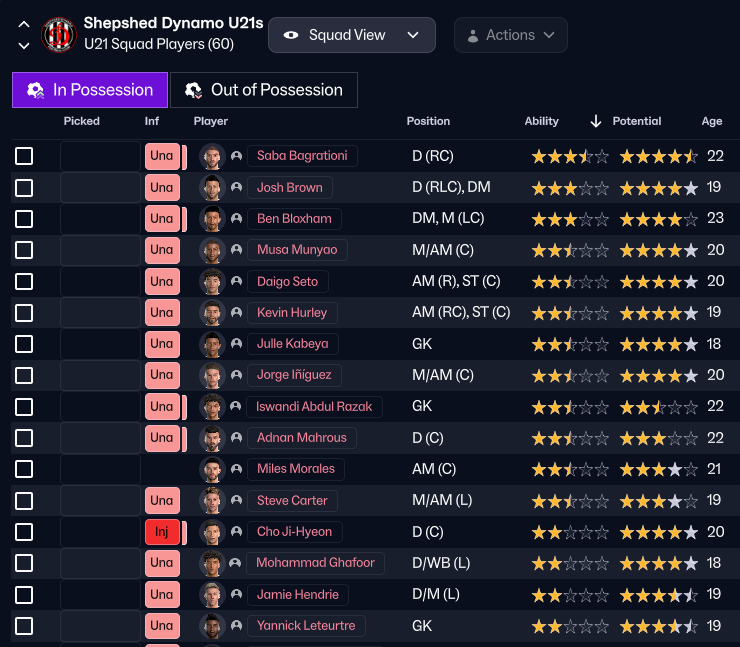The height and width of the screenshot is (647, 740).
Task: Click Josh Brown's potential star rating
Action: (659, 188)
